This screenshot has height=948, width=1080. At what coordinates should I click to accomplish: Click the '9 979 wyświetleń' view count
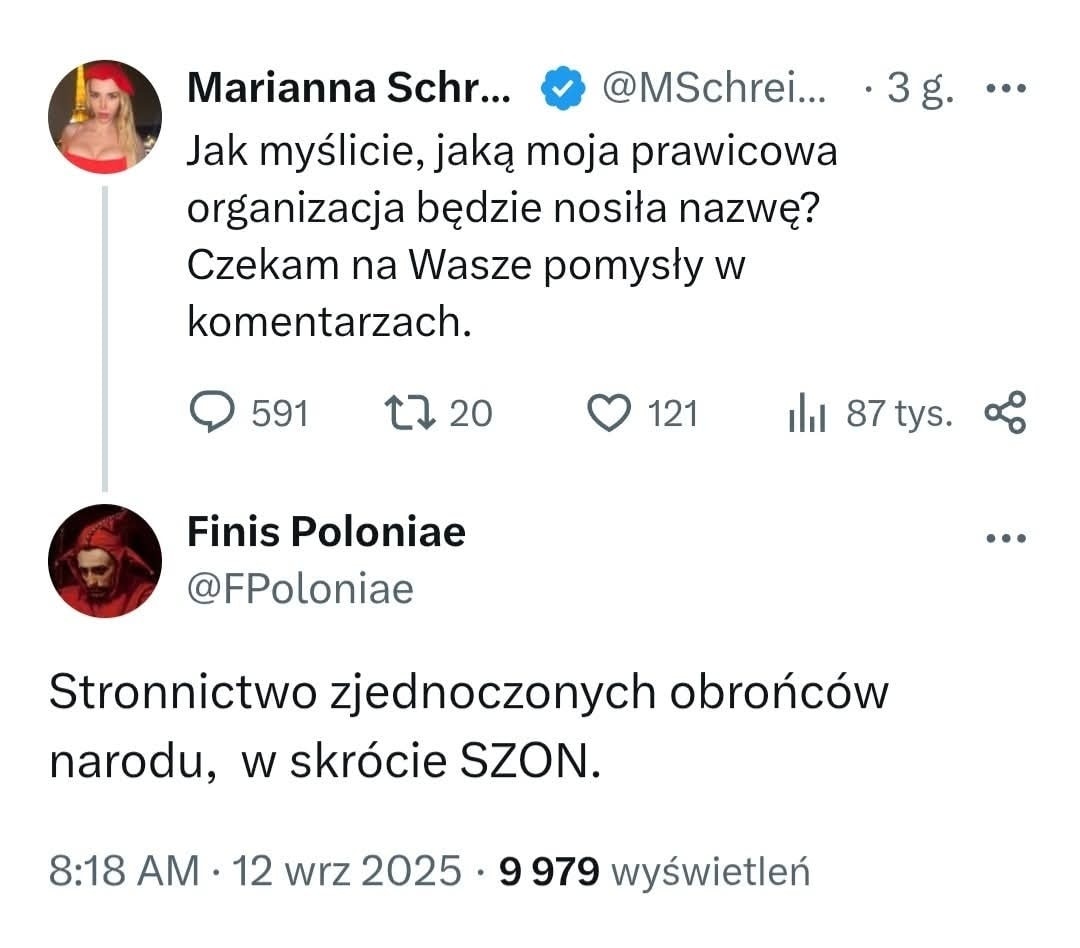(654, 871)
